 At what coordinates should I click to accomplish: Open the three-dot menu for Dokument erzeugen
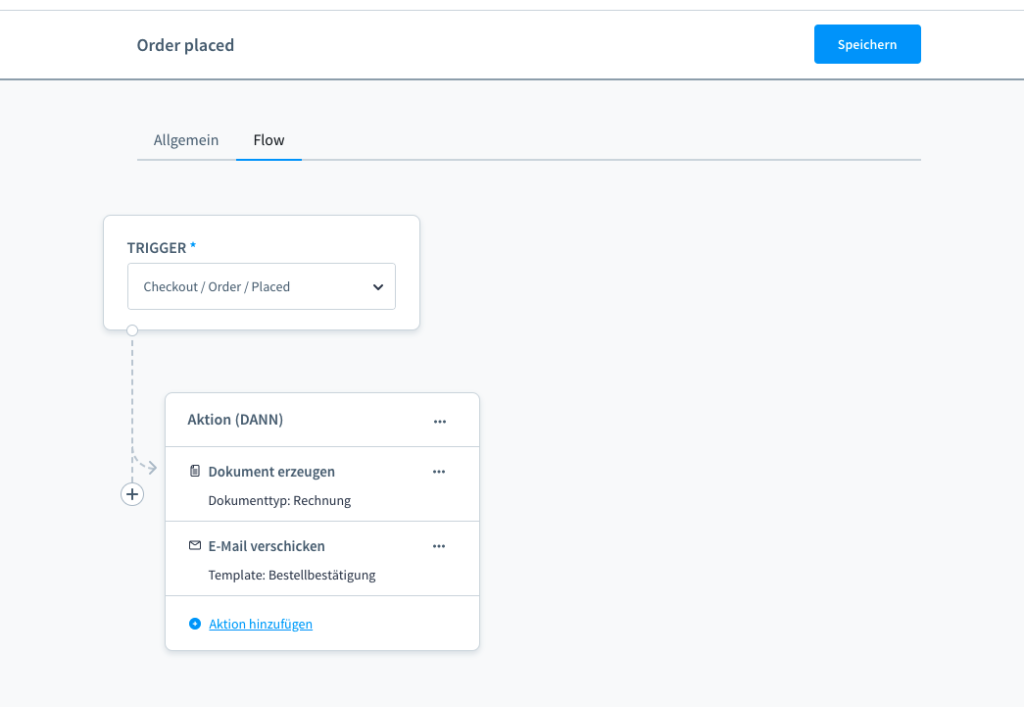tap(439, 472)
